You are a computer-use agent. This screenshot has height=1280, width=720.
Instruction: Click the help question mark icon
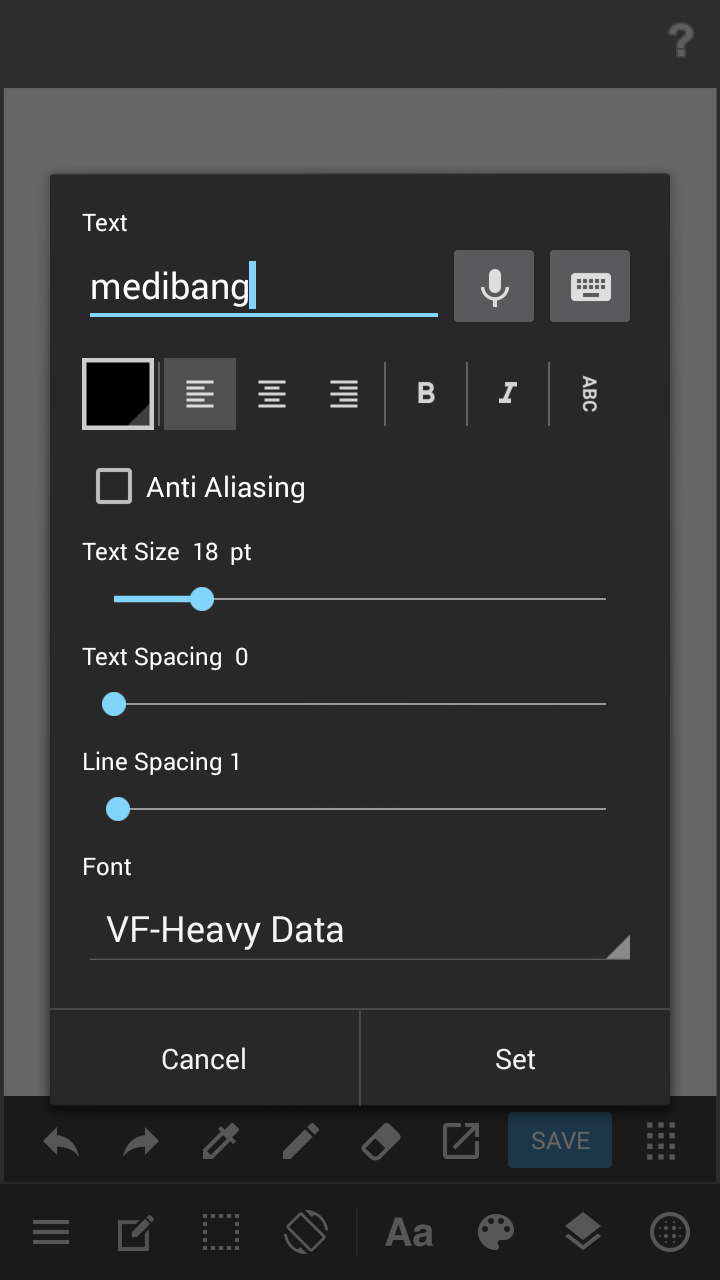click(x=680, y=41)
